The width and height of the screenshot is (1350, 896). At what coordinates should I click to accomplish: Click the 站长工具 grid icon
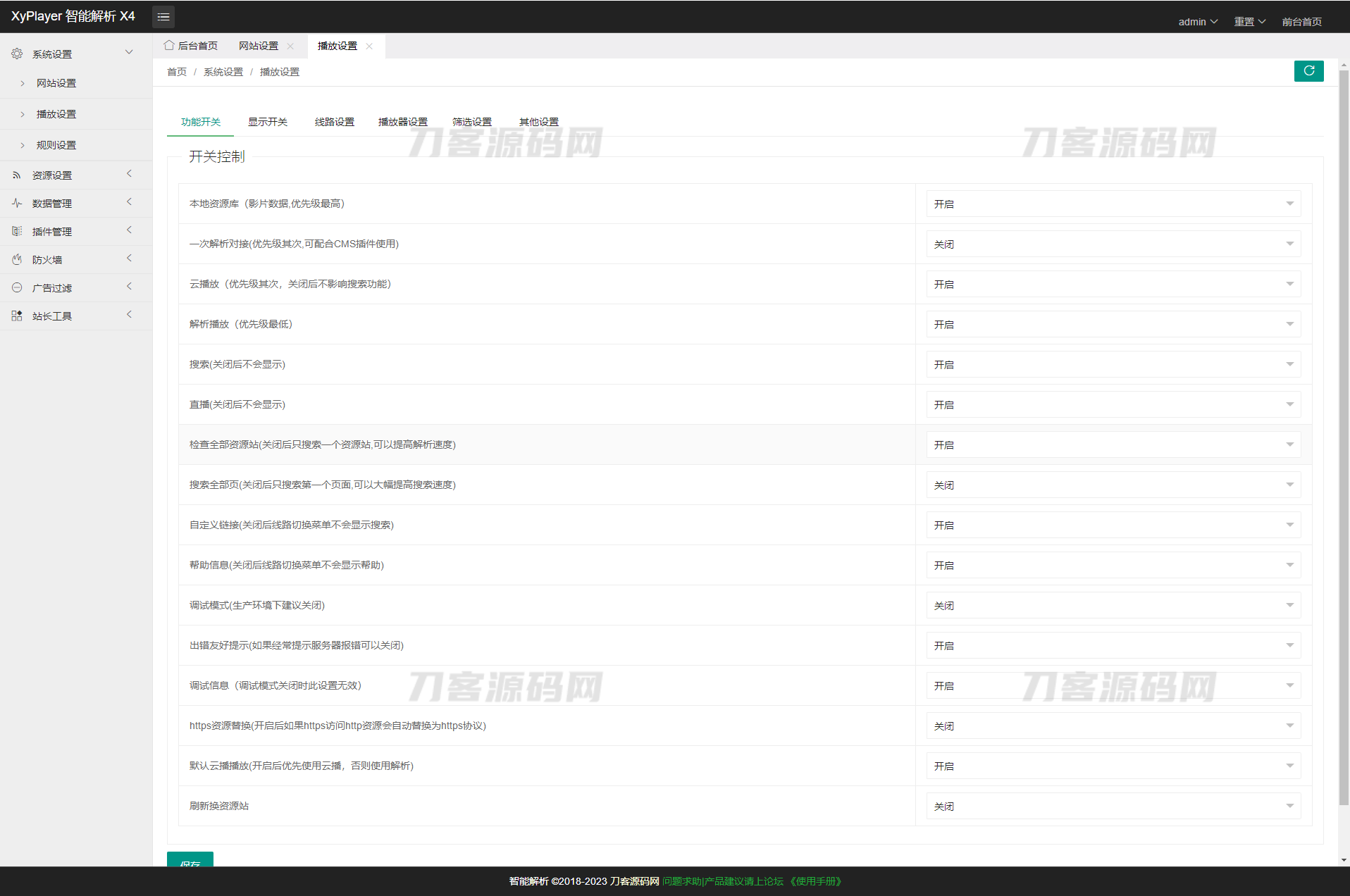[x=17, y=316]
